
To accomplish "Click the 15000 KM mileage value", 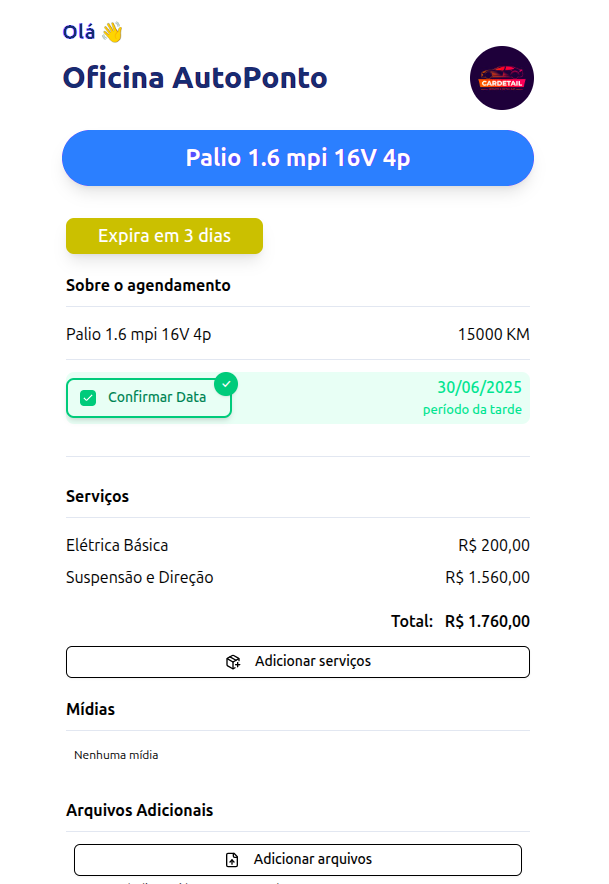I will click(x=493, y=334).
